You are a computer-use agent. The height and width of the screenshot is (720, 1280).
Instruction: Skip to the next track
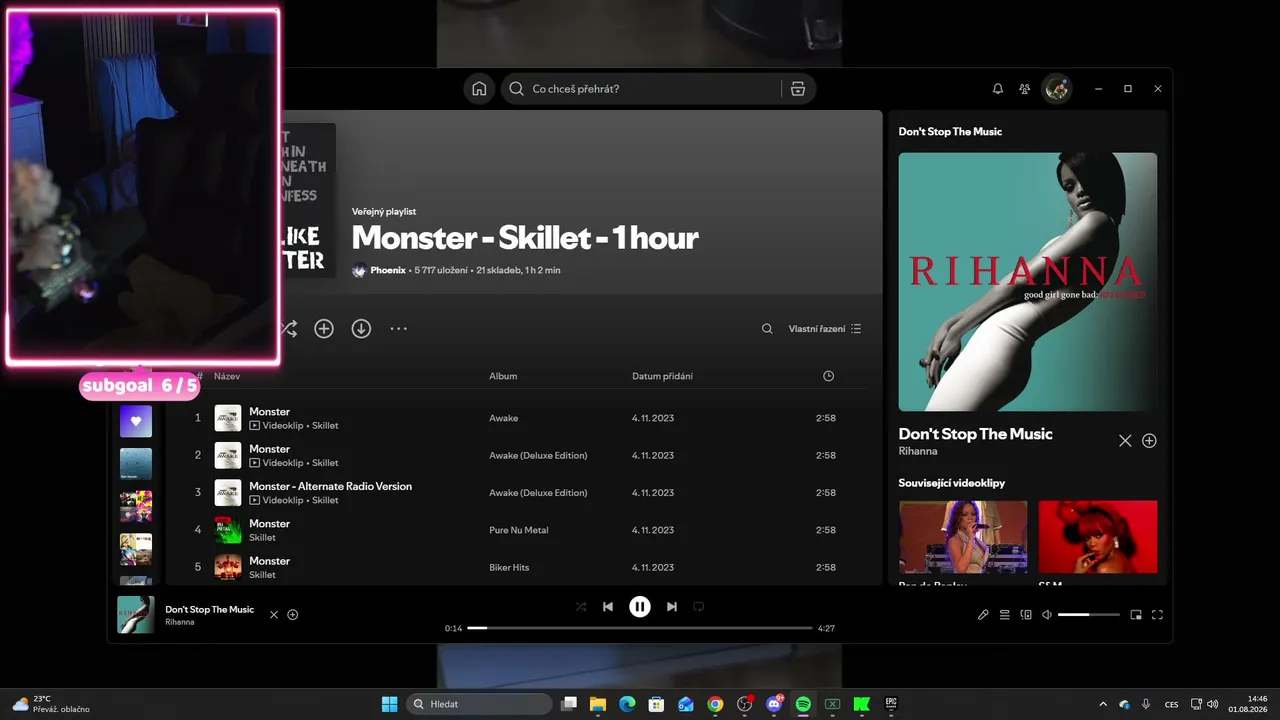click(x=672, y=607)
